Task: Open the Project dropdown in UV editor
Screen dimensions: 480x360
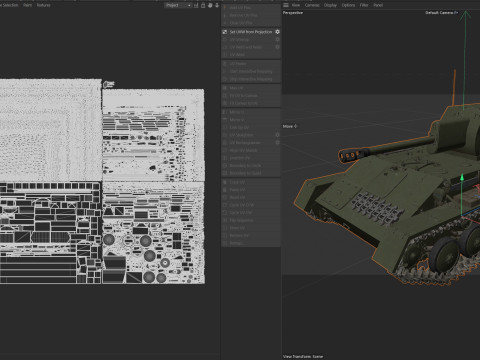Action: pyautogui.click(x=178, y=5)
